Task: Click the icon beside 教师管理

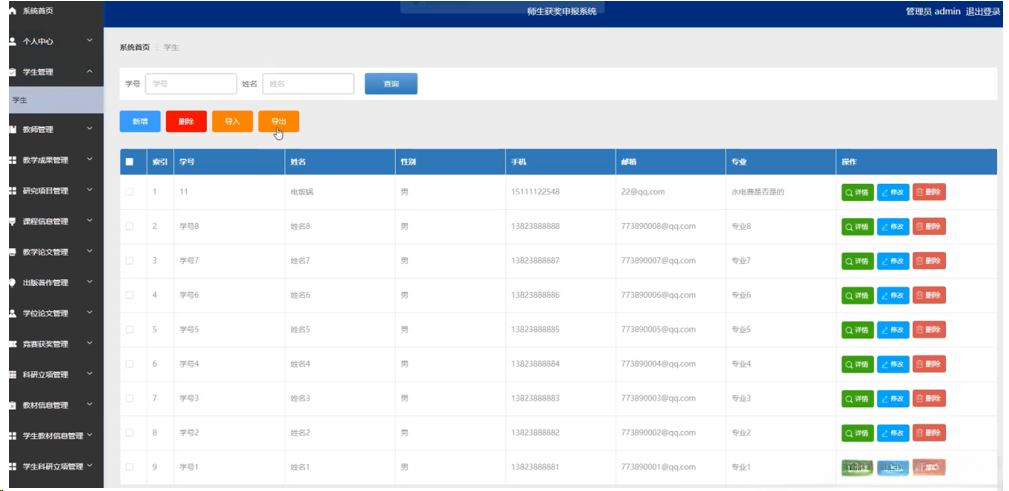Action: [12, 129]
